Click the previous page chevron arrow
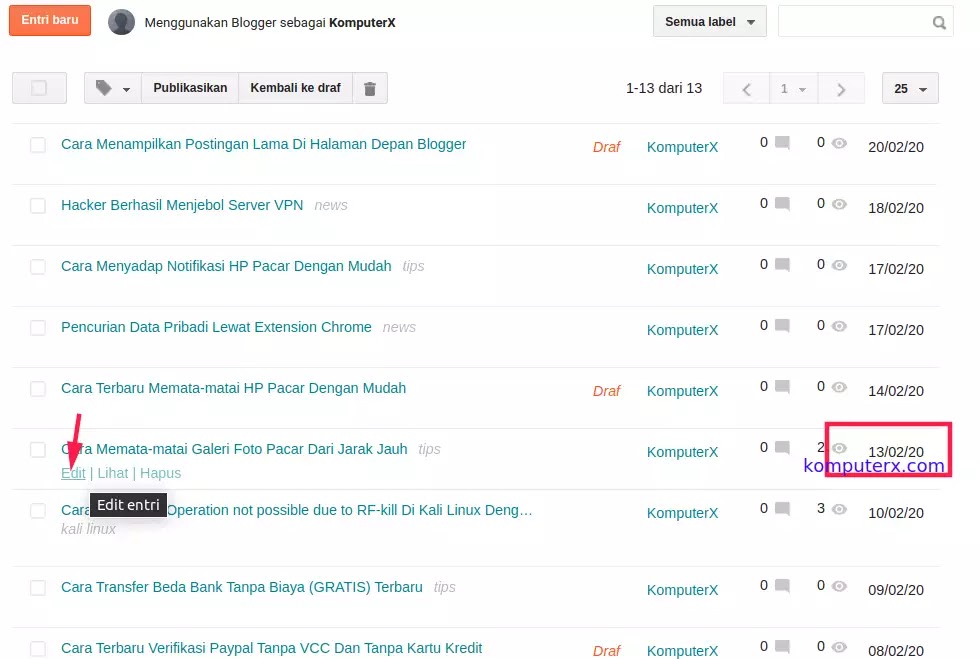 pyautogui.click(x=746, y=88)
